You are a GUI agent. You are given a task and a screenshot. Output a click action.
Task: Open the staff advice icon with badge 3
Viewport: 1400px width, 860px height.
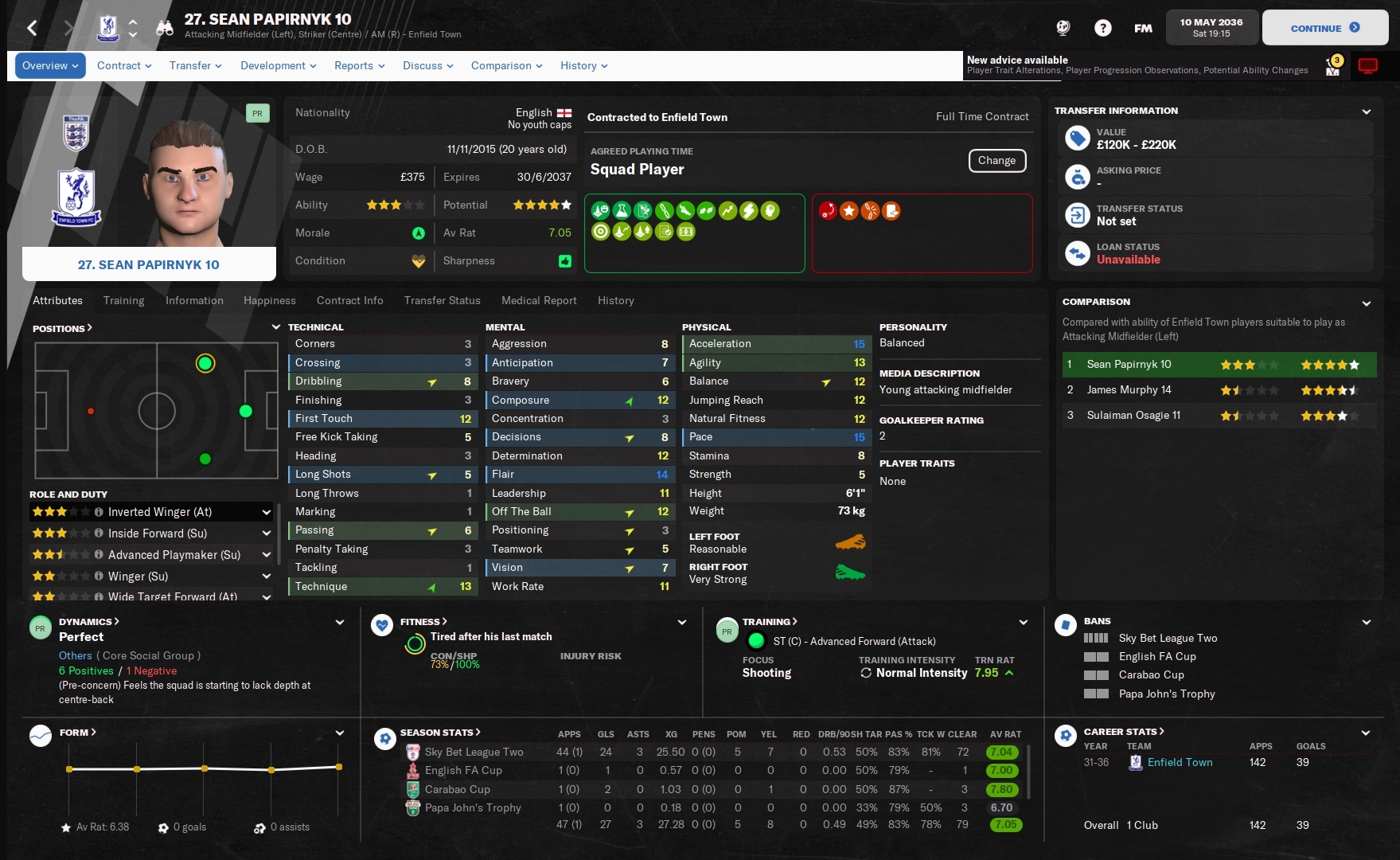1333,66
